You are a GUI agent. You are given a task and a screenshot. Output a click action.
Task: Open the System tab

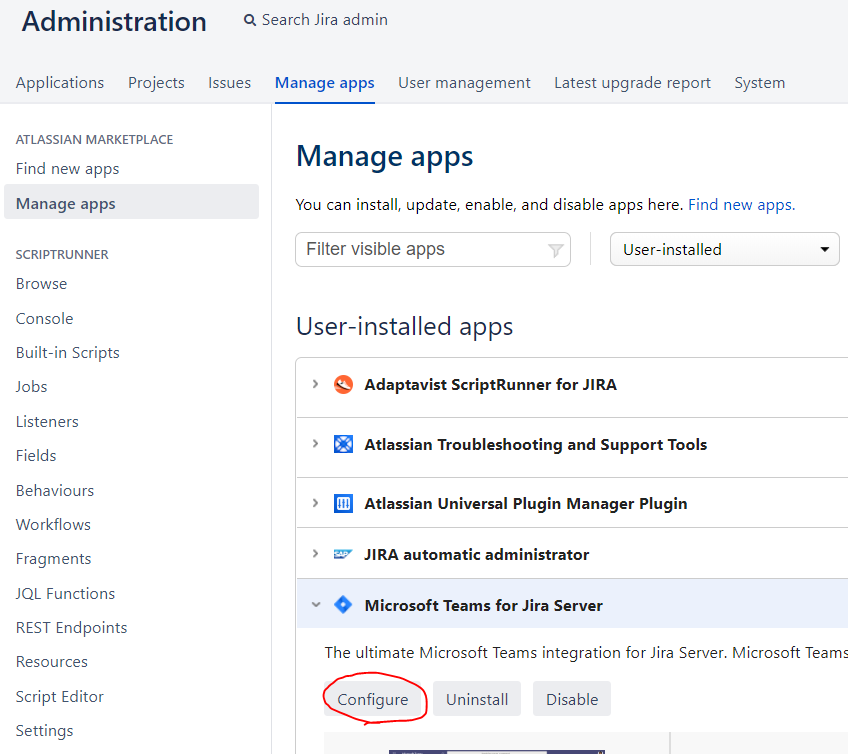coord(759,83)
